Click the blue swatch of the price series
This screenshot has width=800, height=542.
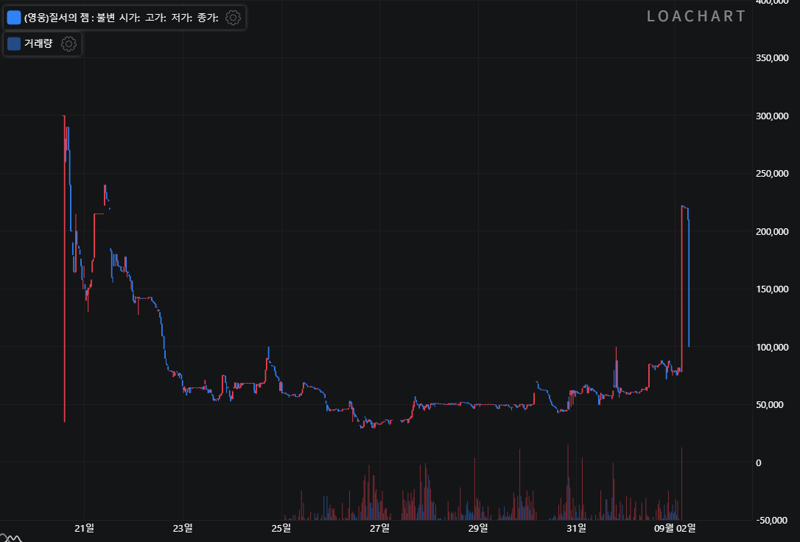tap(14, 18)
